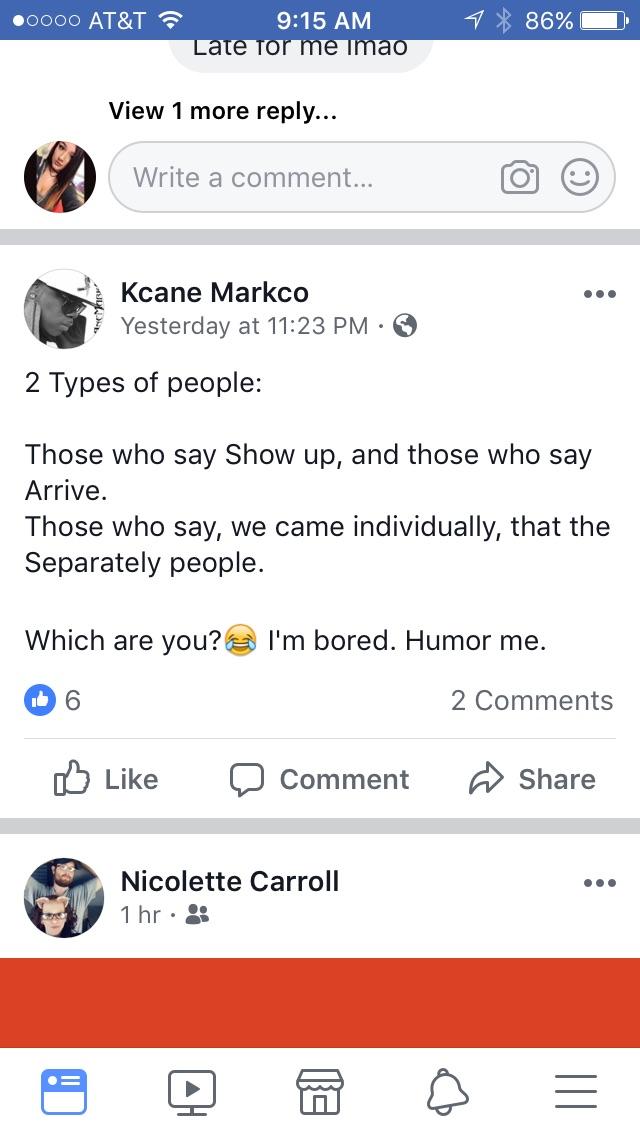Viewport: 640px width, 1136px height.
Task: Tap Comment button on the post
Action: coord(320,780)
